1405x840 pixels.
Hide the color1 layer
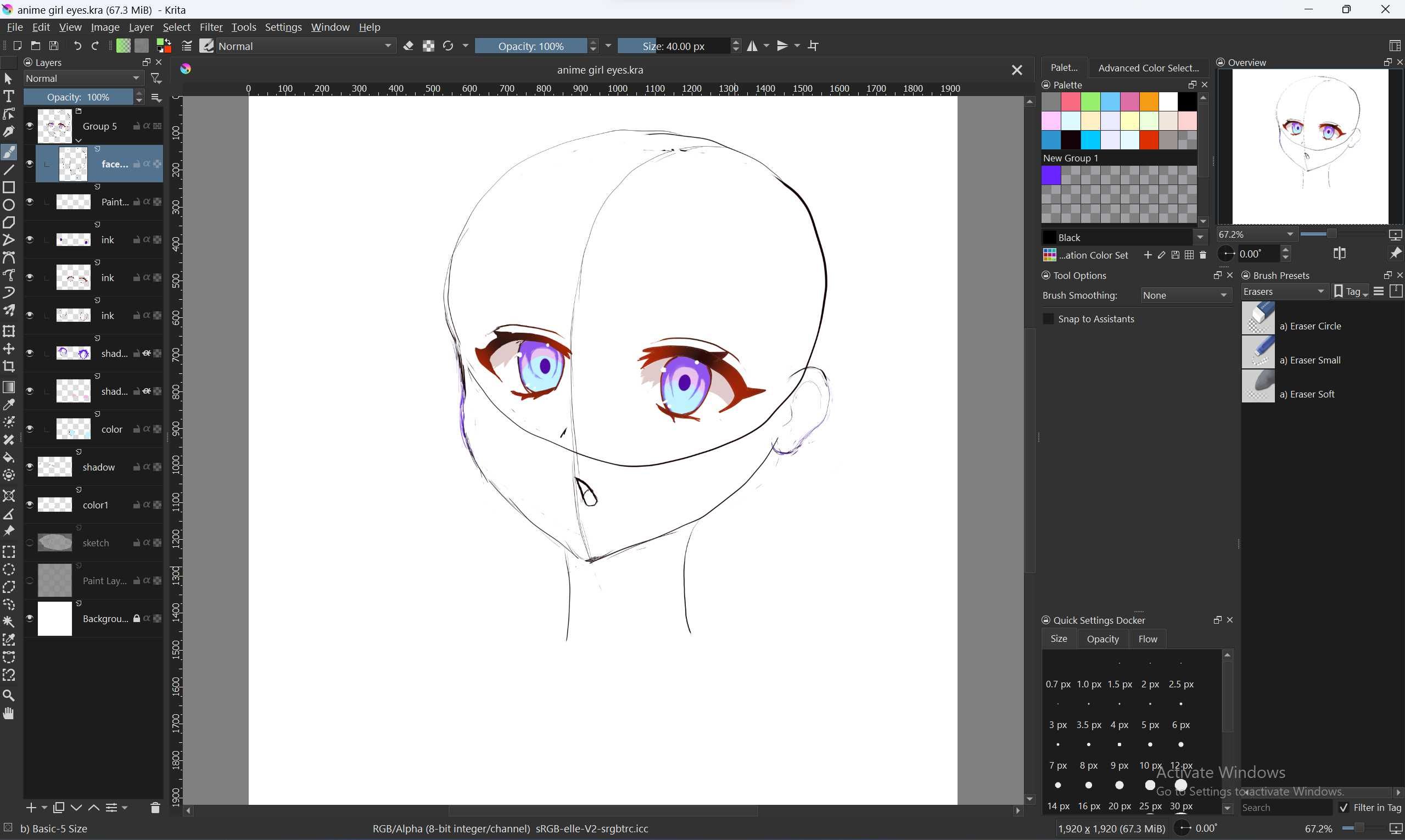tap(30, 505)
